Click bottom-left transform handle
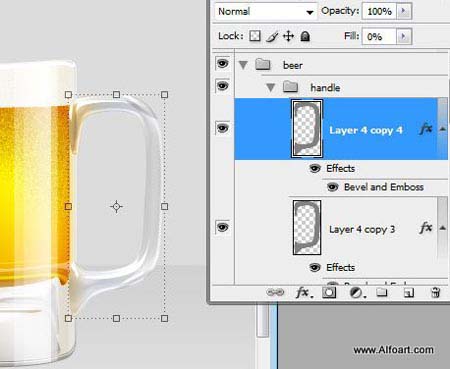The width and height of the screenshot is (450, 369). click(68, 319)
